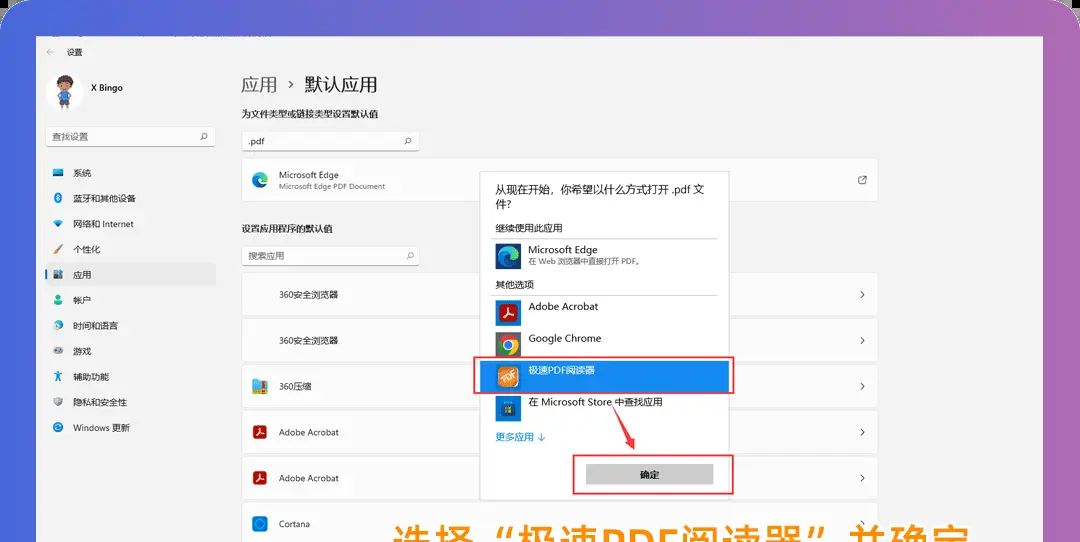Image resolution: width=1080 pixels, height=542 pixels.
Task: Open 辅助功能 in the sidebar
Action: coord(131,377)
